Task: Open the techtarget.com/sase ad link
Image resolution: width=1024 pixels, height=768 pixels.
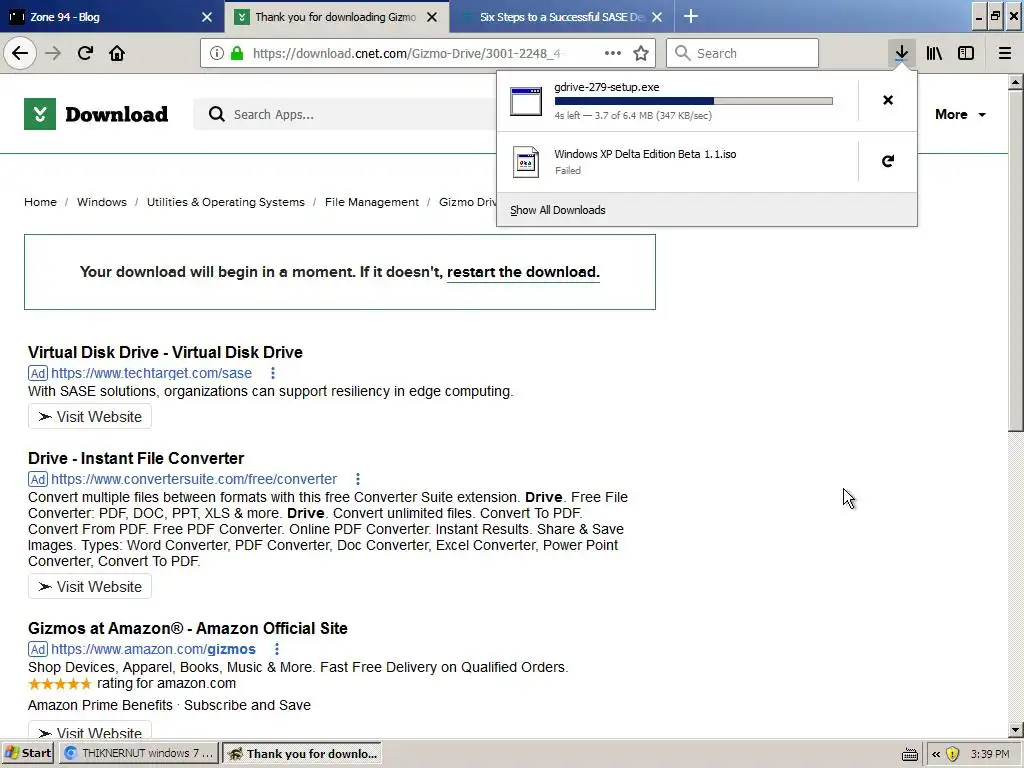Action: click(x=152, y=373)
